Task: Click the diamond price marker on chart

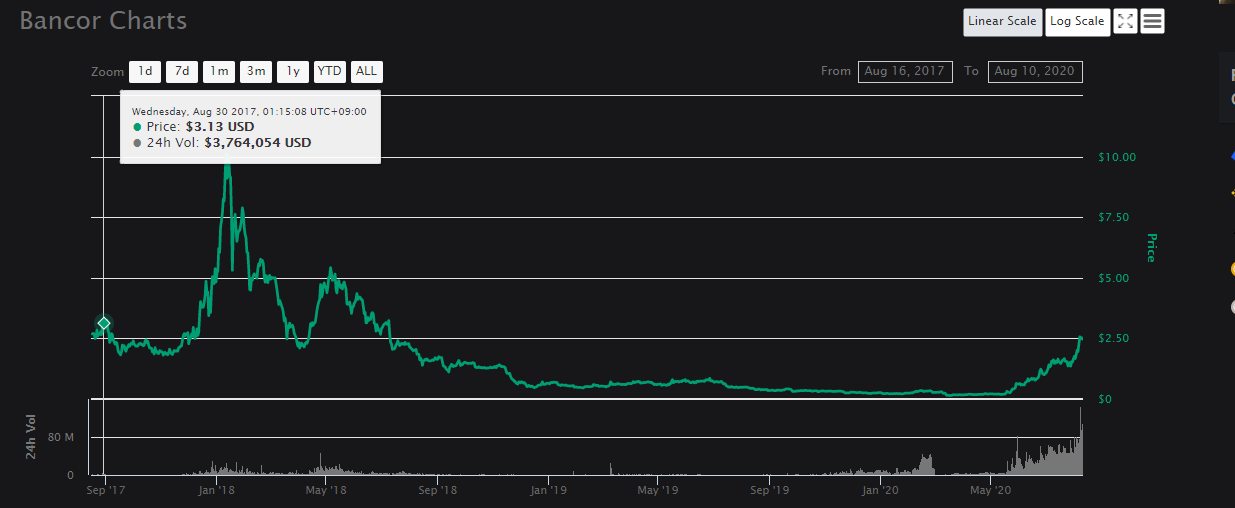Action: coord(103,323)
